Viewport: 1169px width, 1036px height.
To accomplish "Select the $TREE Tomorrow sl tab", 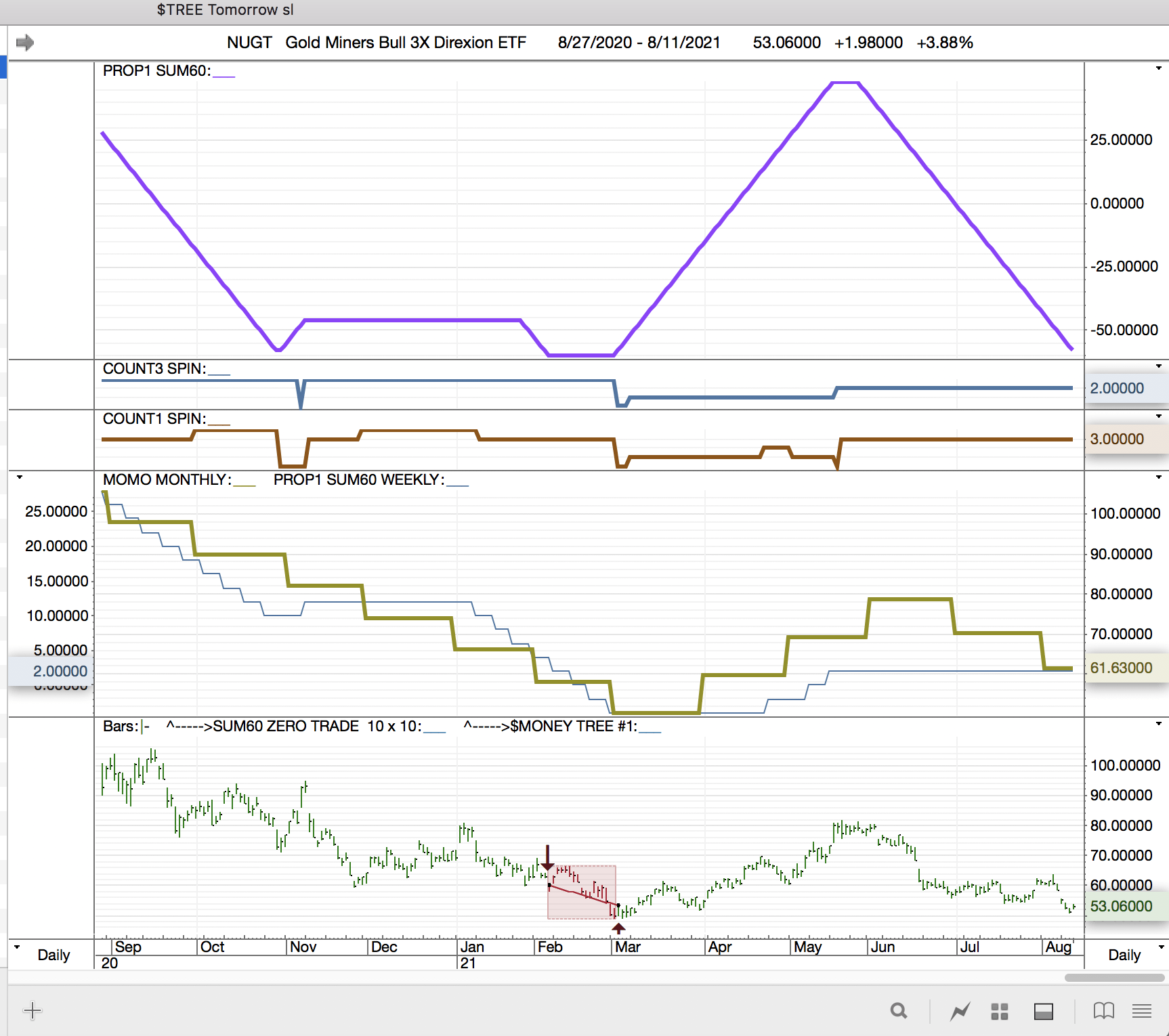I will coord(225,10).
